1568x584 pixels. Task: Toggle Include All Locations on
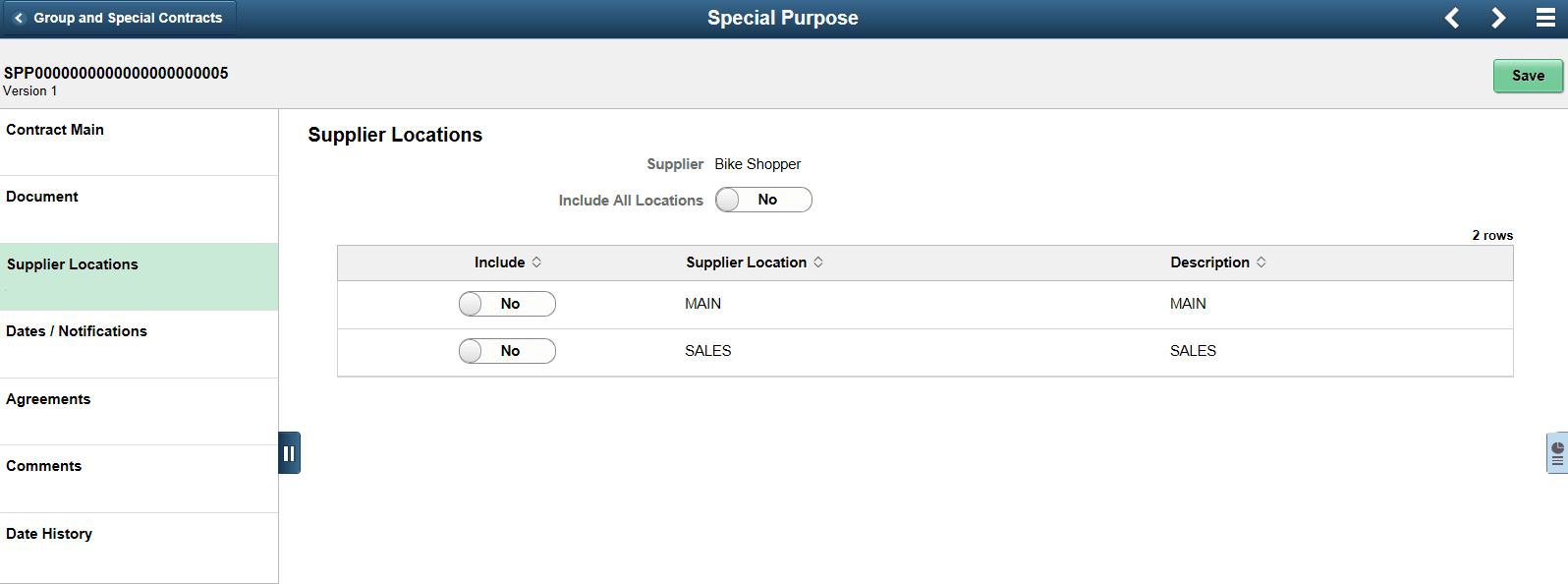pos(763,200)
